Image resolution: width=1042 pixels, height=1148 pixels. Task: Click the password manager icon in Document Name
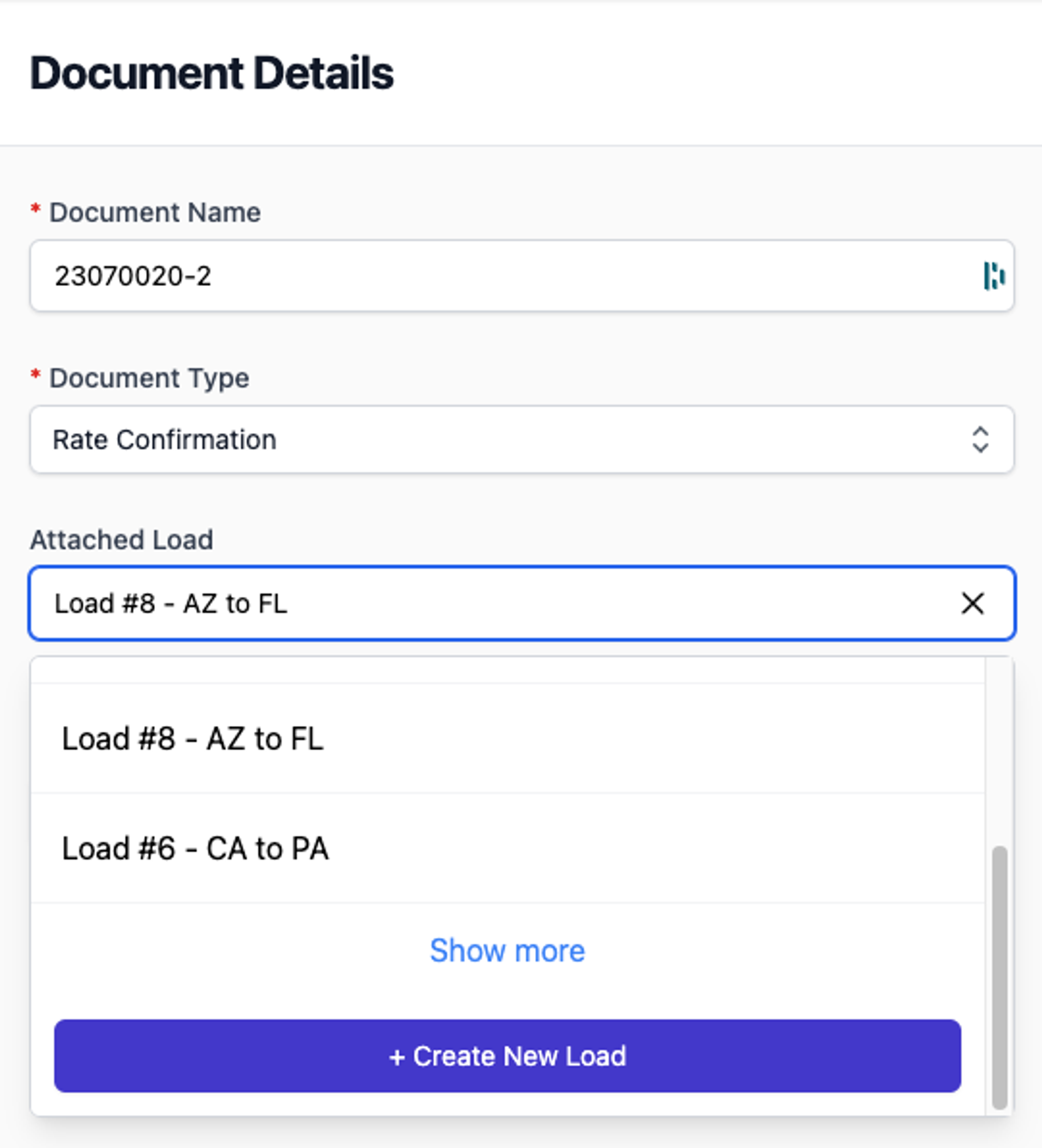click(994, 276)
